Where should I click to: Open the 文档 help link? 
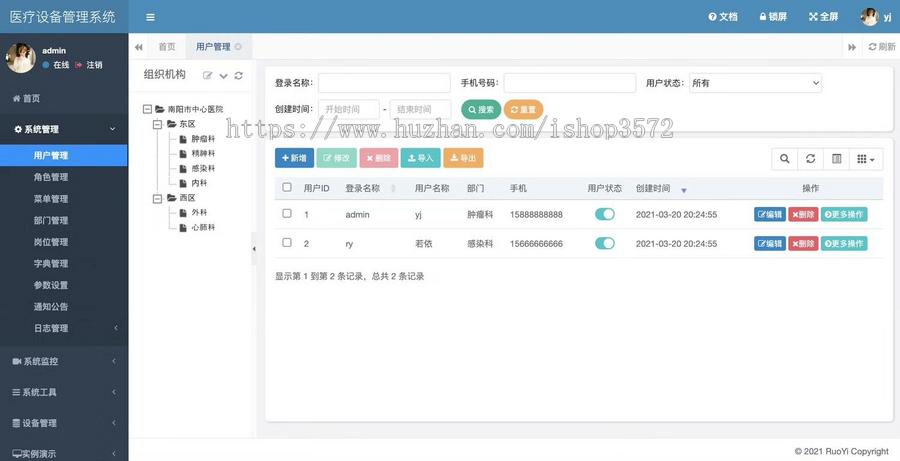(x=723, y=17)
